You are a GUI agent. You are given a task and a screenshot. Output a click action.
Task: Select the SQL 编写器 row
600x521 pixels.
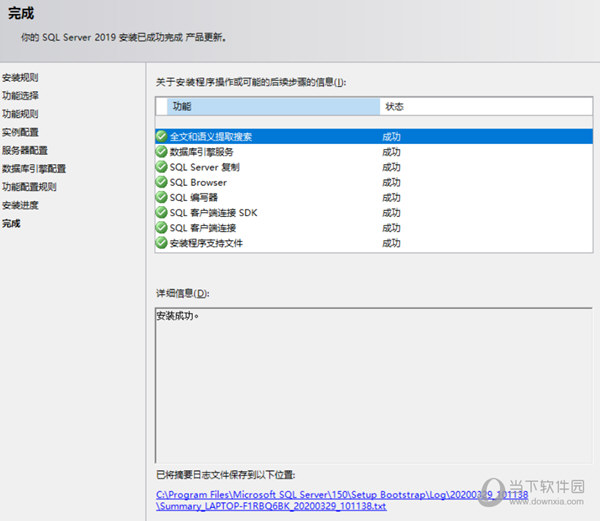(374, 197)
